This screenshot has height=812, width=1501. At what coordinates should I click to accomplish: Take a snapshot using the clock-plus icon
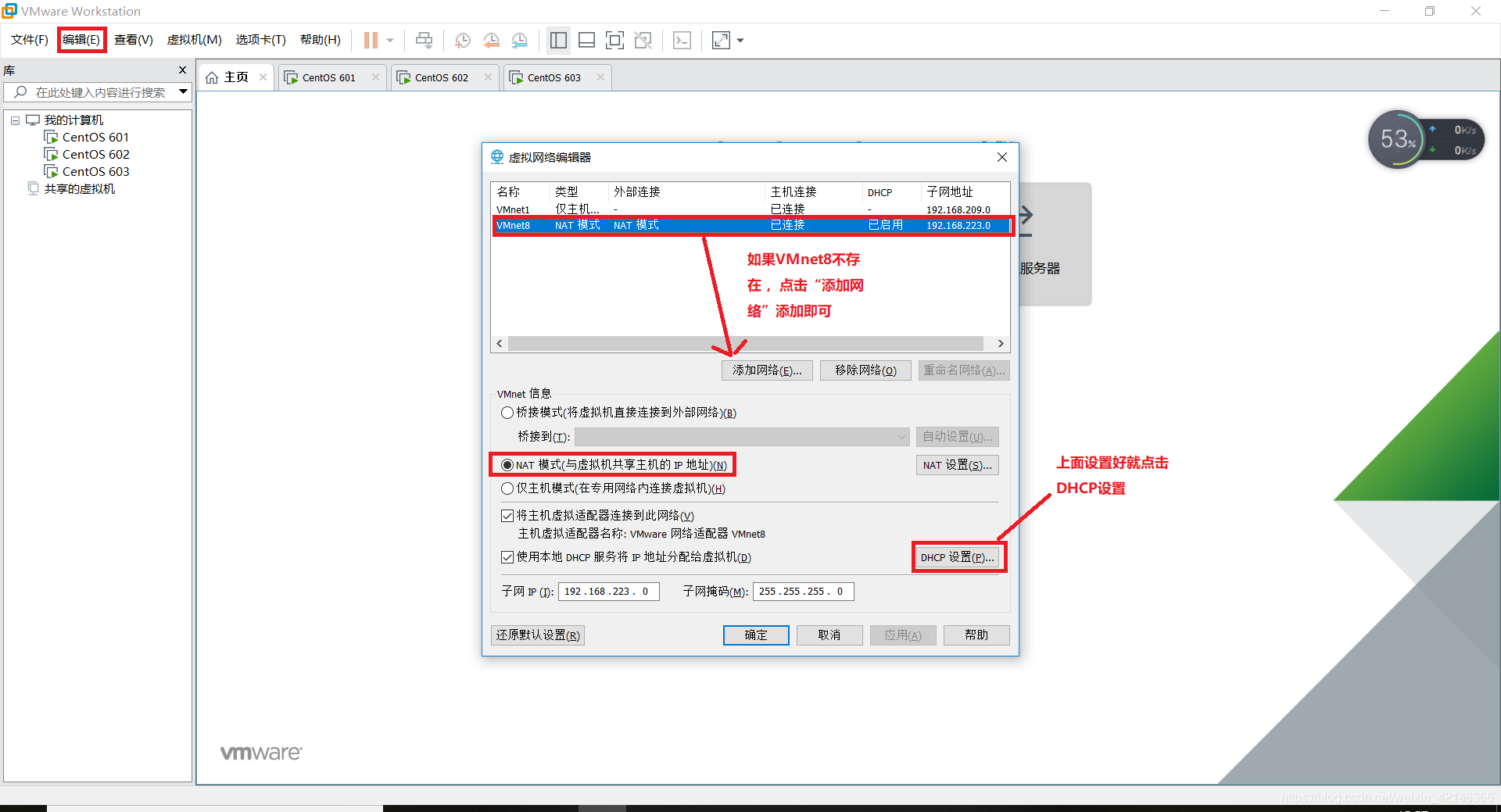click(x=463, y=40)
